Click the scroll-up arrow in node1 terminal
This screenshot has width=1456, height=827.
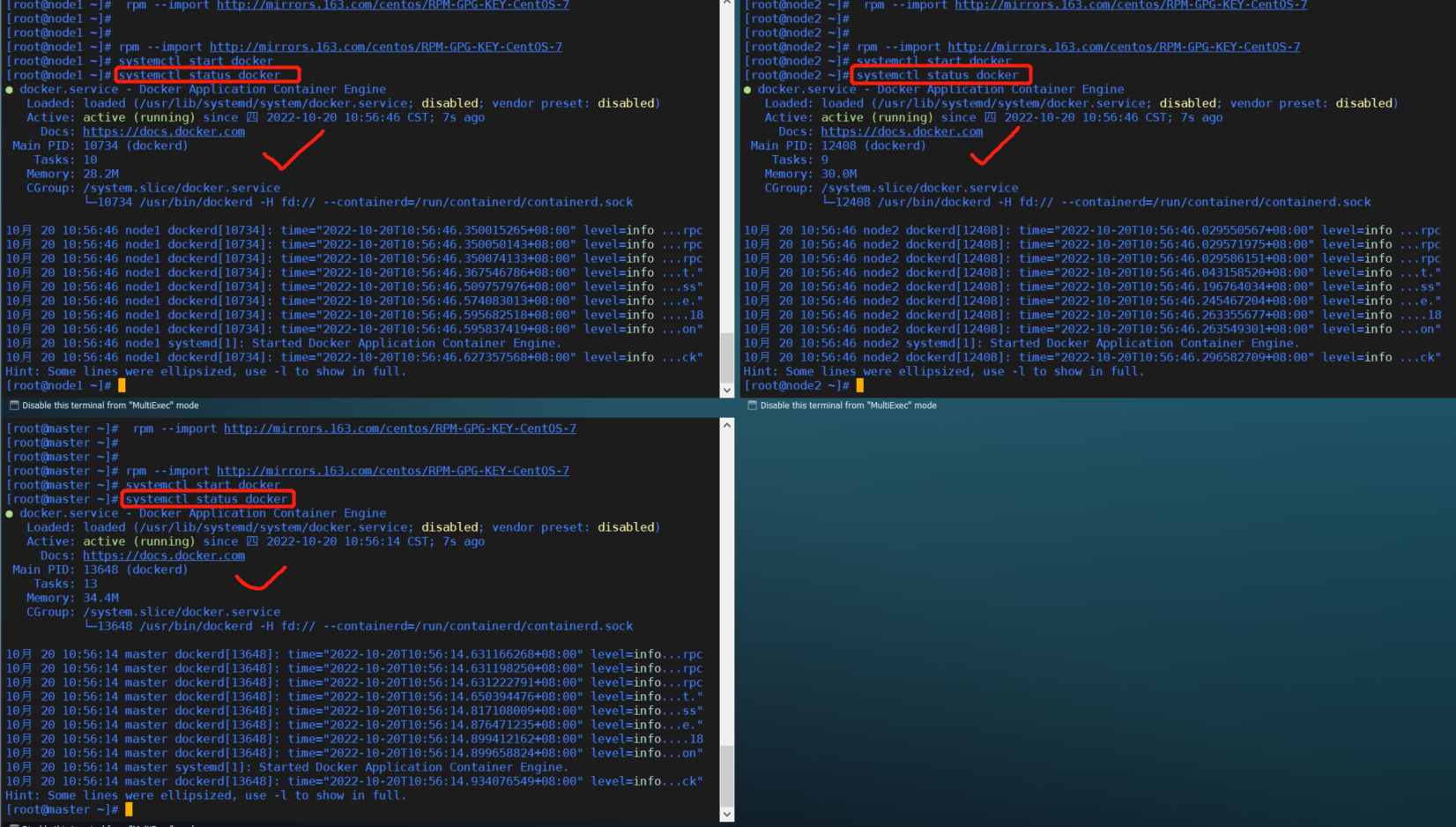coord(727,3)
